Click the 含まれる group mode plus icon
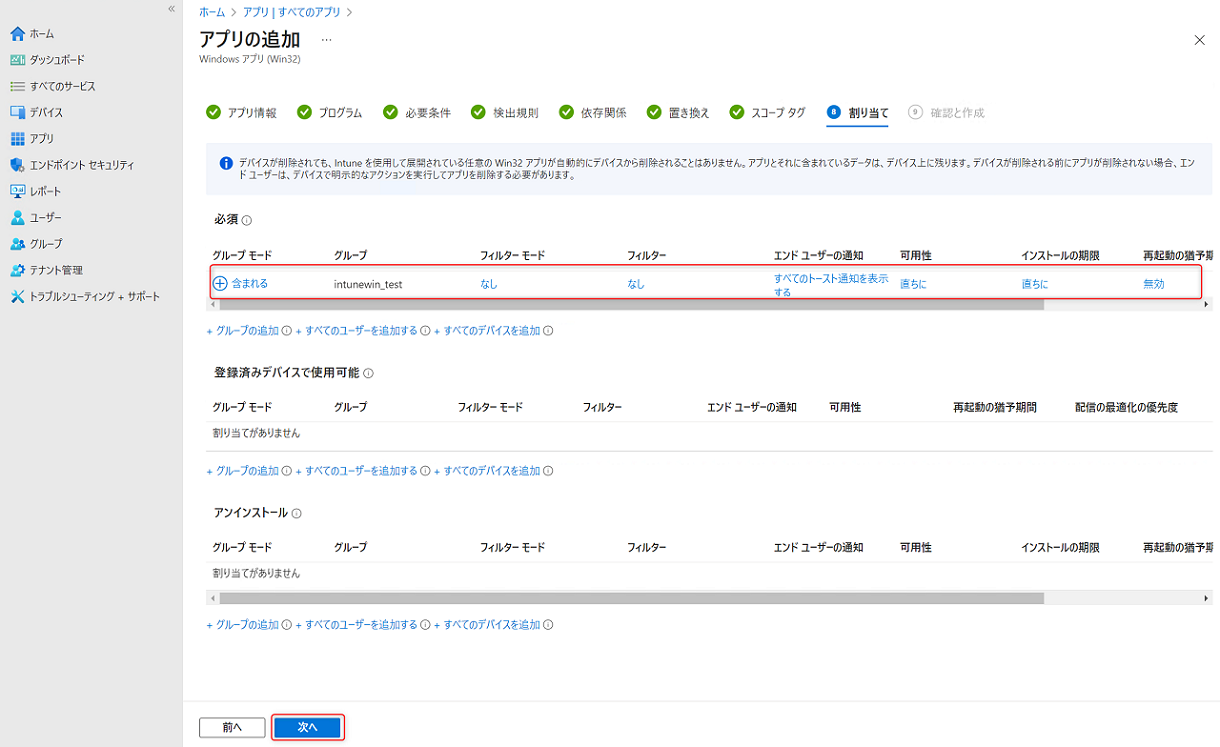Screen dimensions: 1220x747 point(220,284)
